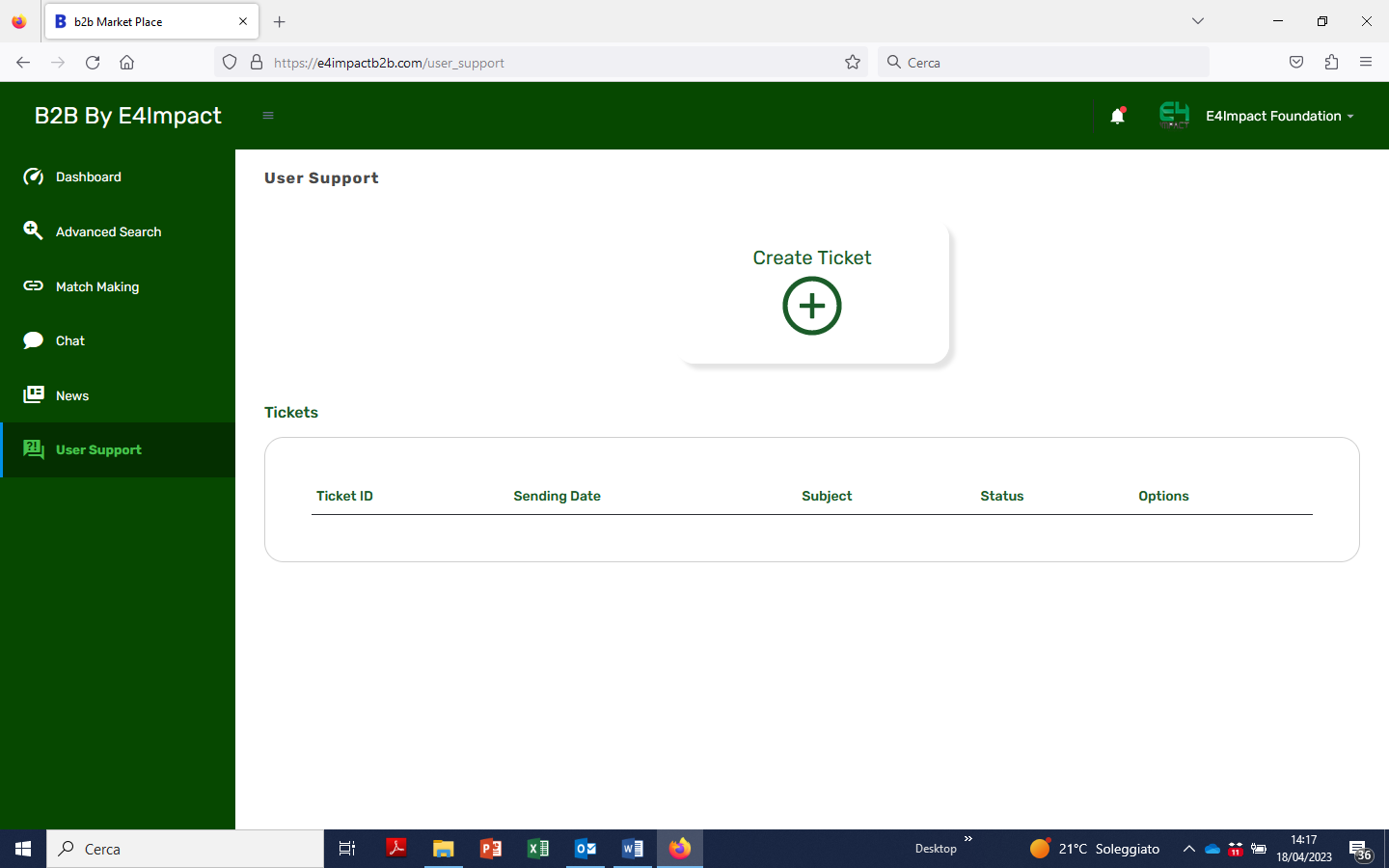This screenshot has width=1389, height=868.
Task: Open Outlook from taskbar
Action: 586,849
